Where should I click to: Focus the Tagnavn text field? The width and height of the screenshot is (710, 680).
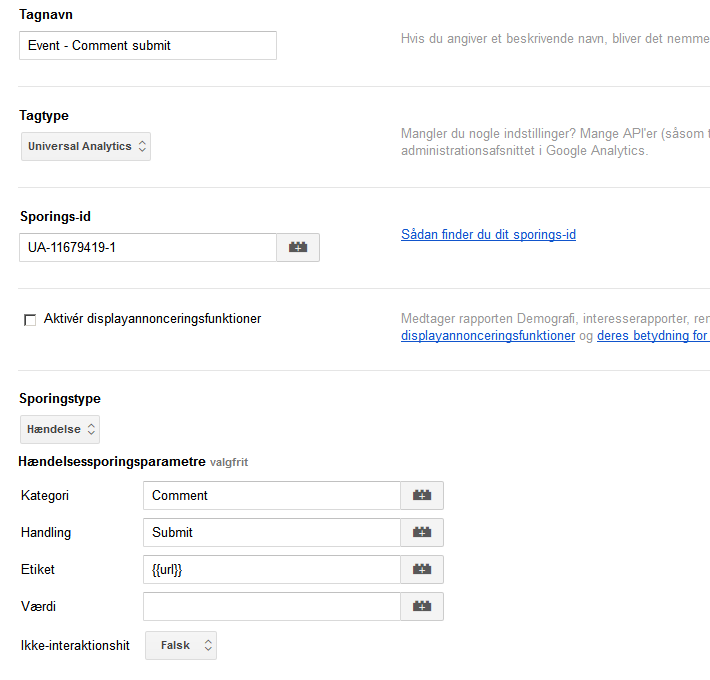tap(147, 45)
